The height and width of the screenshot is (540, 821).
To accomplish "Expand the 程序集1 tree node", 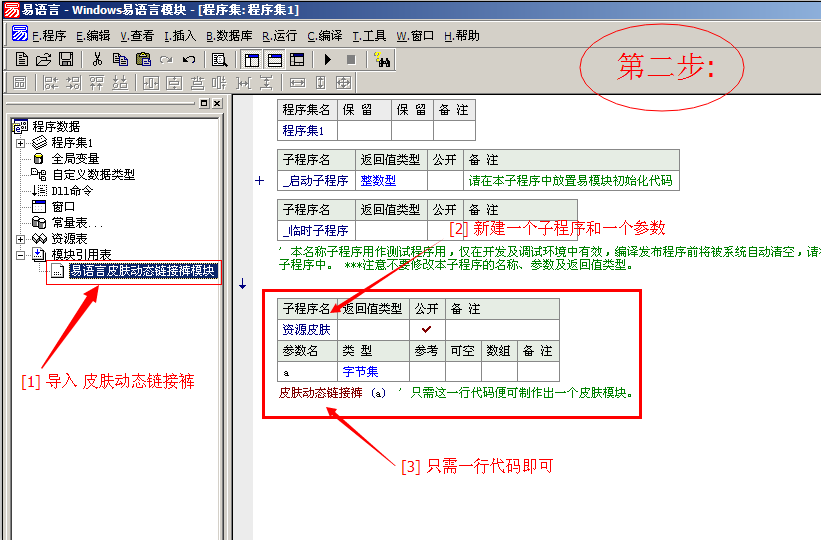I will click(20, 143).
